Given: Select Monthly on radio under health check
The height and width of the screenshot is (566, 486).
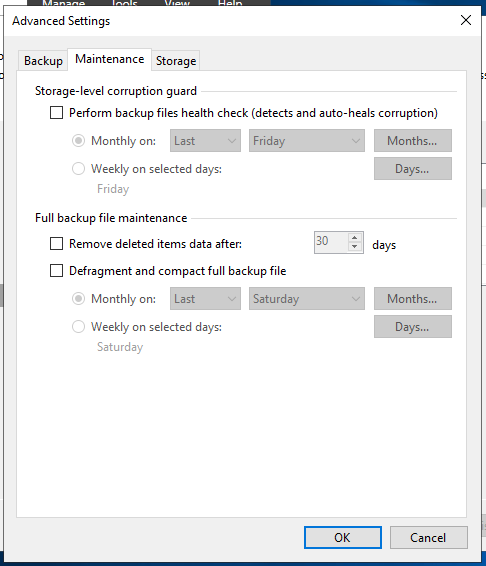Looking at the screenshot, I should [x=78, y=140].
